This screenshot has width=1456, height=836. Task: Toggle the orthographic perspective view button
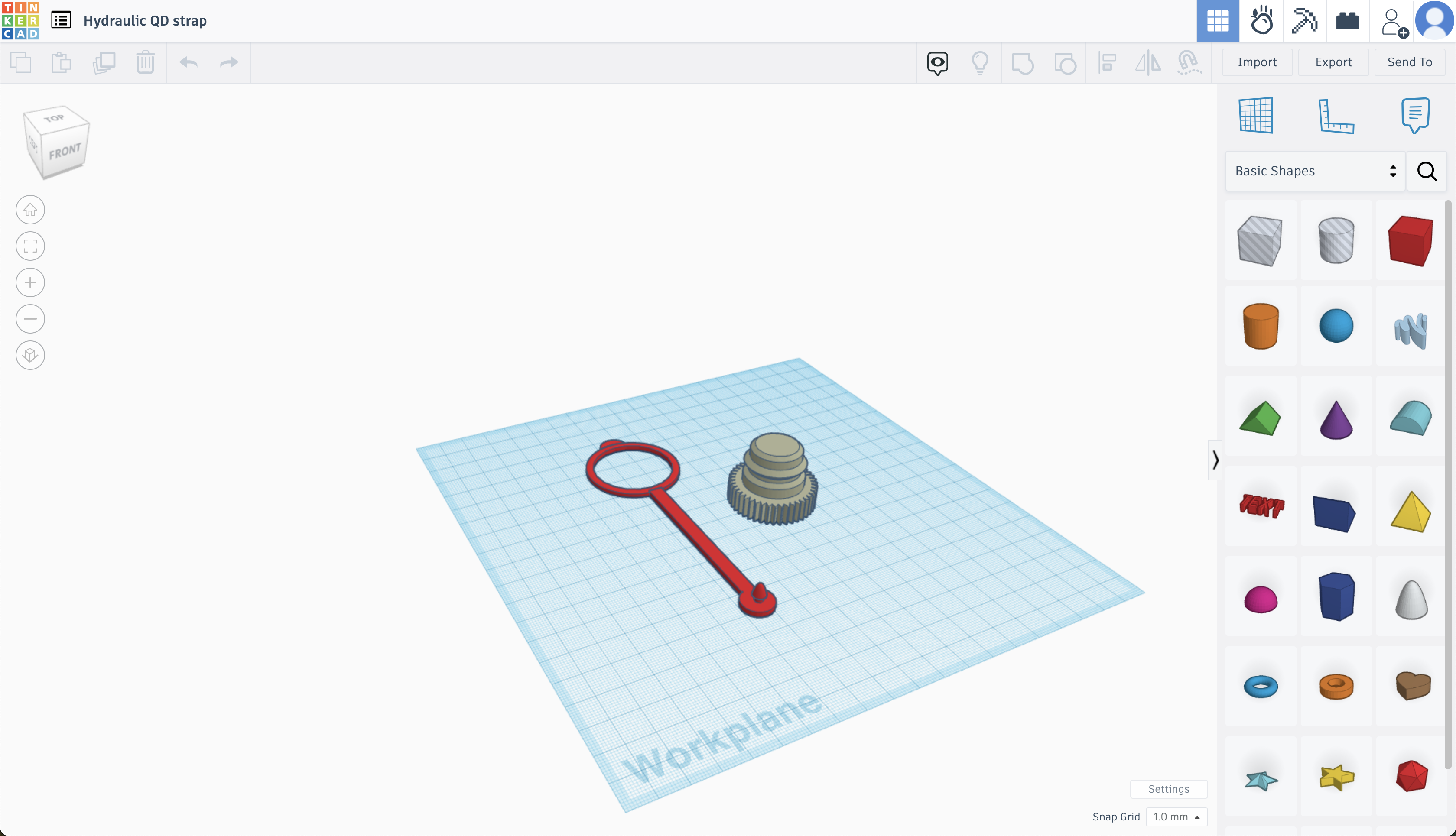point(30,356)
